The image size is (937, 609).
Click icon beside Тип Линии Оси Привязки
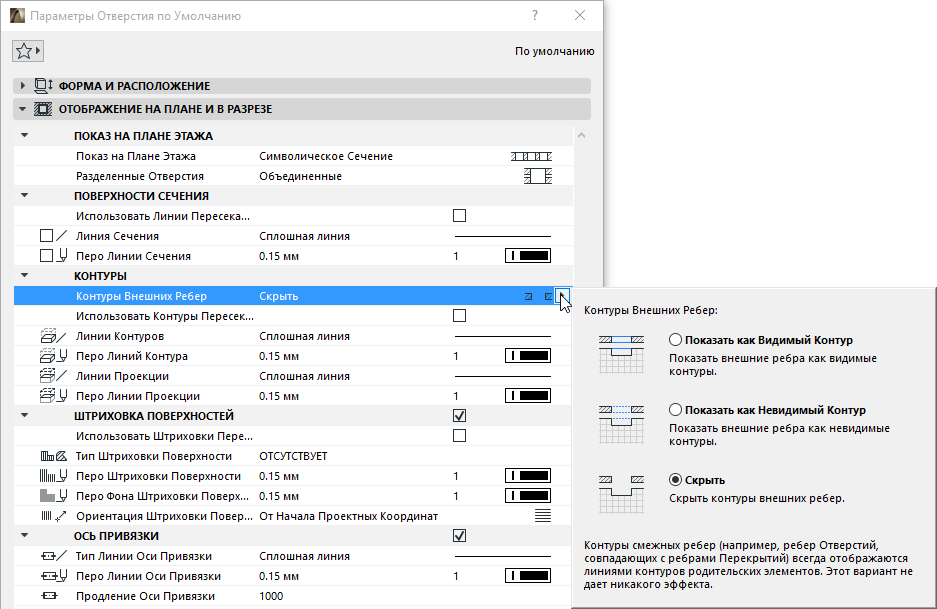[x=53, y=556]
